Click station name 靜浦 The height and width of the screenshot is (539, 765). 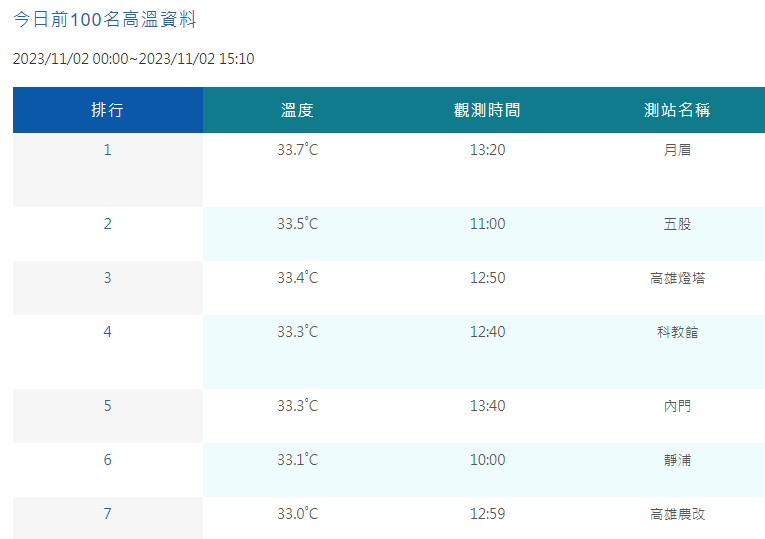(677, 460)
